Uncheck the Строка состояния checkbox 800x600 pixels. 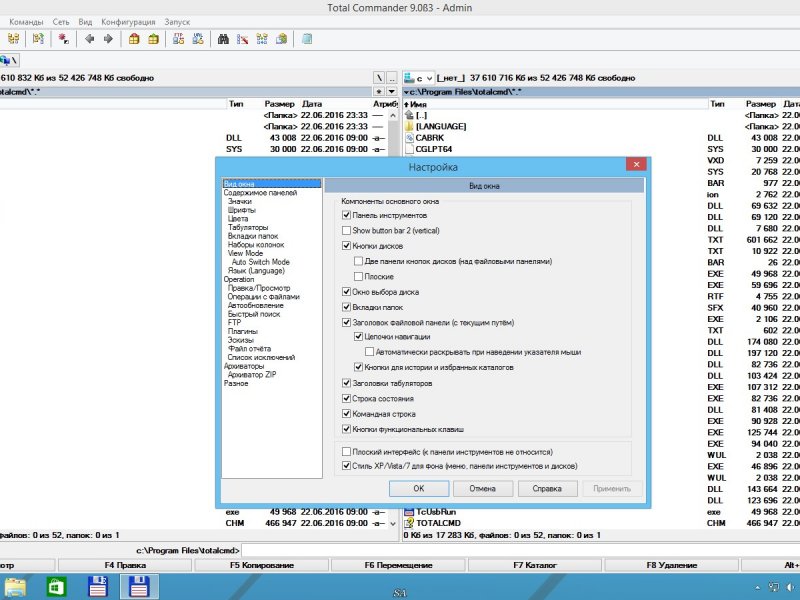pos(346,398)
